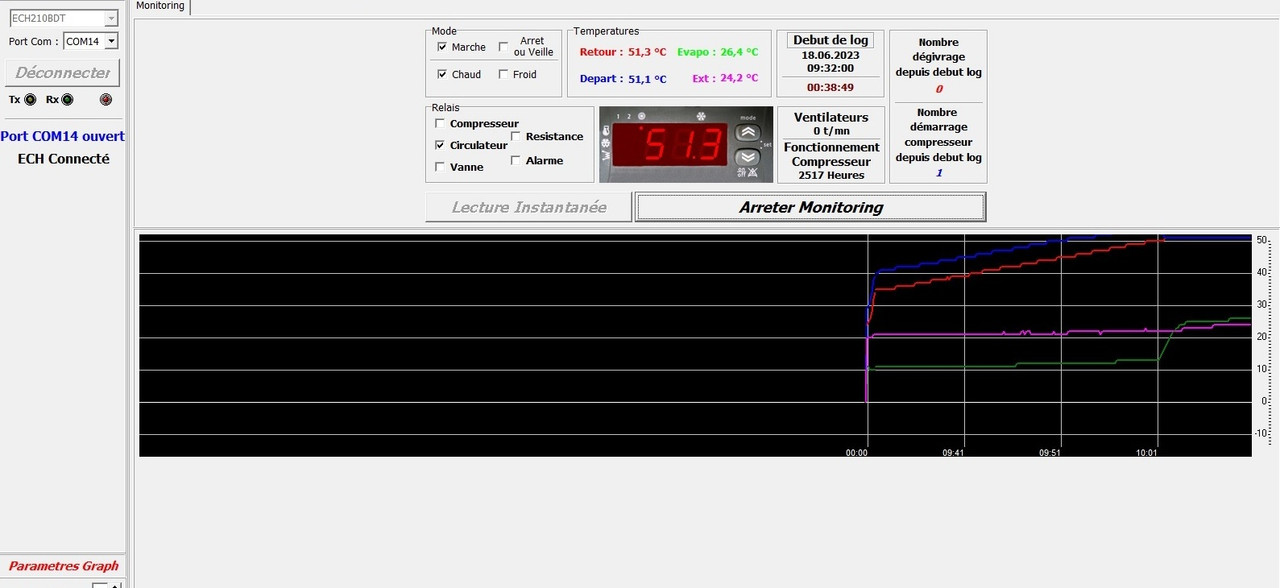Enable the Froid mode checkbox
The image size is (1280, 588).
click(x=503, y=74)
